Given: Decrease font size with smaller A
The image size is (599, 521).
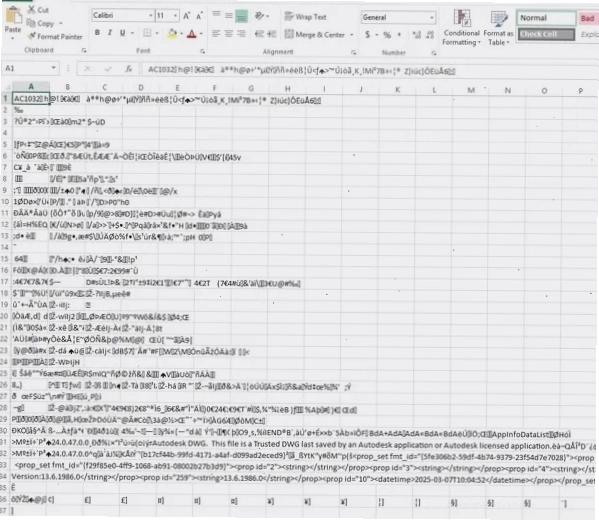Looking at the screenshot, I should pos(199,16).
